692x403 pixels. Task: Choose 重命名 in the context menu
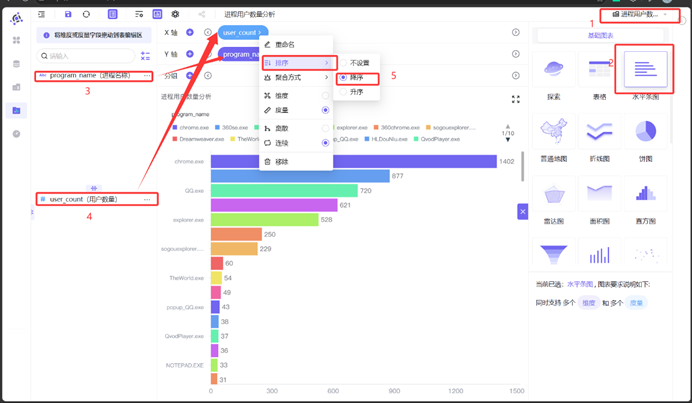pyautogui.click(x=296, y=45)
